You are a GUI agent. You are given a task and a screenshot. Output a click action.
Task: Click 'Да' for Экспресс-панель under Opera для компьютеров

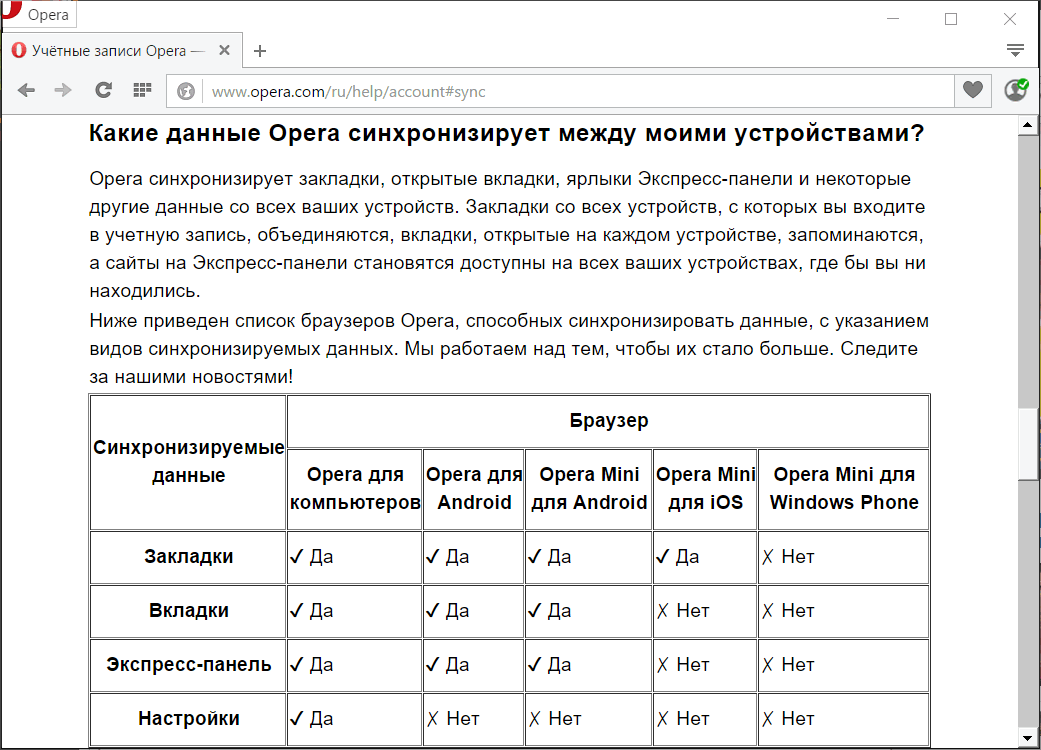(312, 665)
